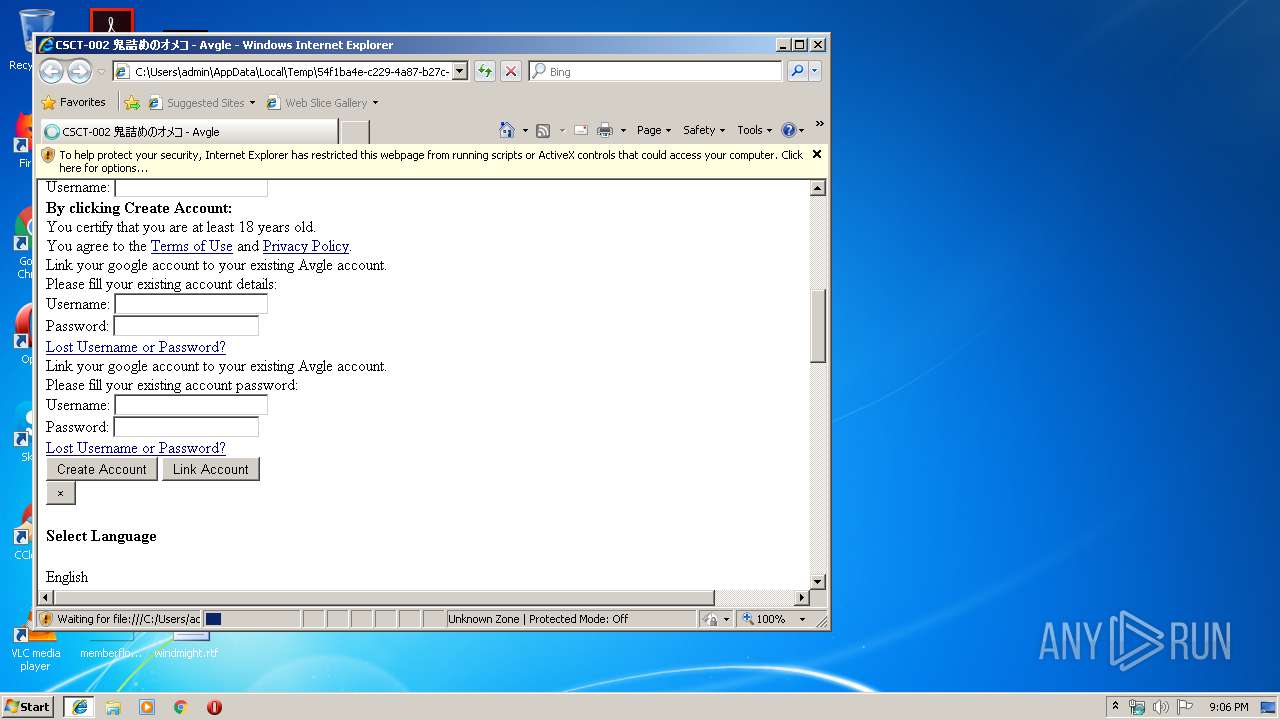Open the Favorites star button
The image size is (1280, 720).
[73, 102]
